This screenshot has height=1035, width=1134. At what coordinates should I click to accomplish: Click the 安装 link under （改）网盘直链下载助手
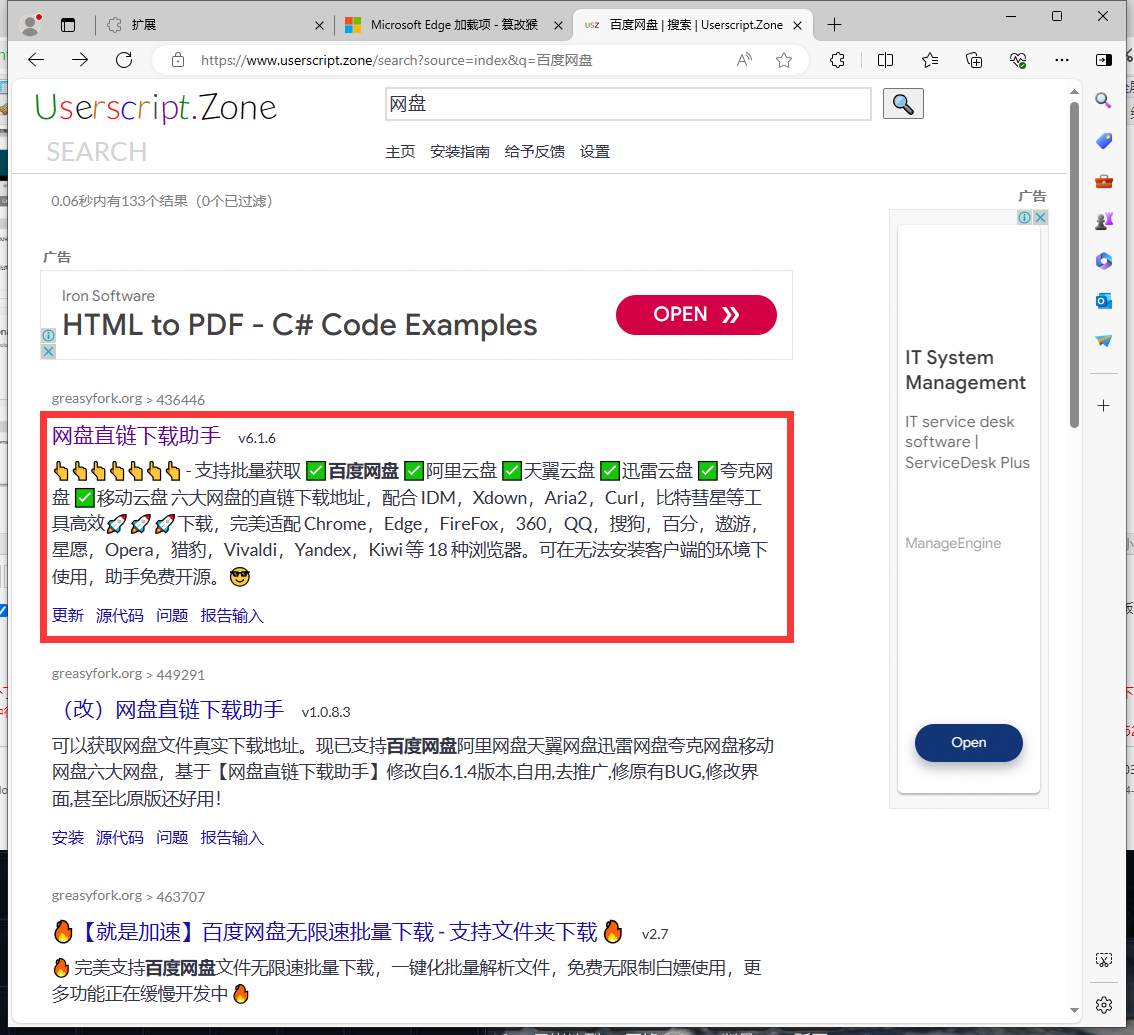click(x=68, y=838)
